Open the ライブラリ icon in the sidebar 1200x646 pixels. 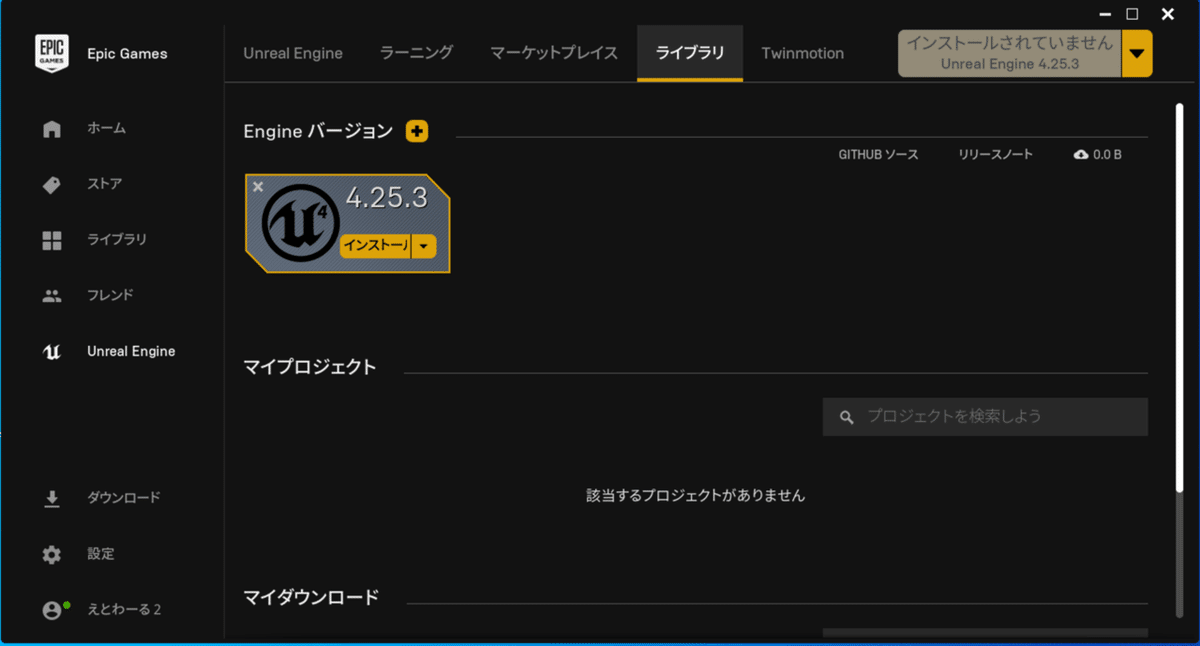point(50,239)
